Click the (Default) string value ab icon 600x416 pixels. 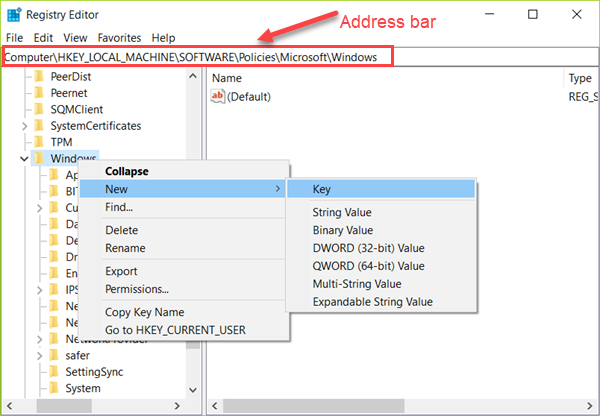click(217, 96)
